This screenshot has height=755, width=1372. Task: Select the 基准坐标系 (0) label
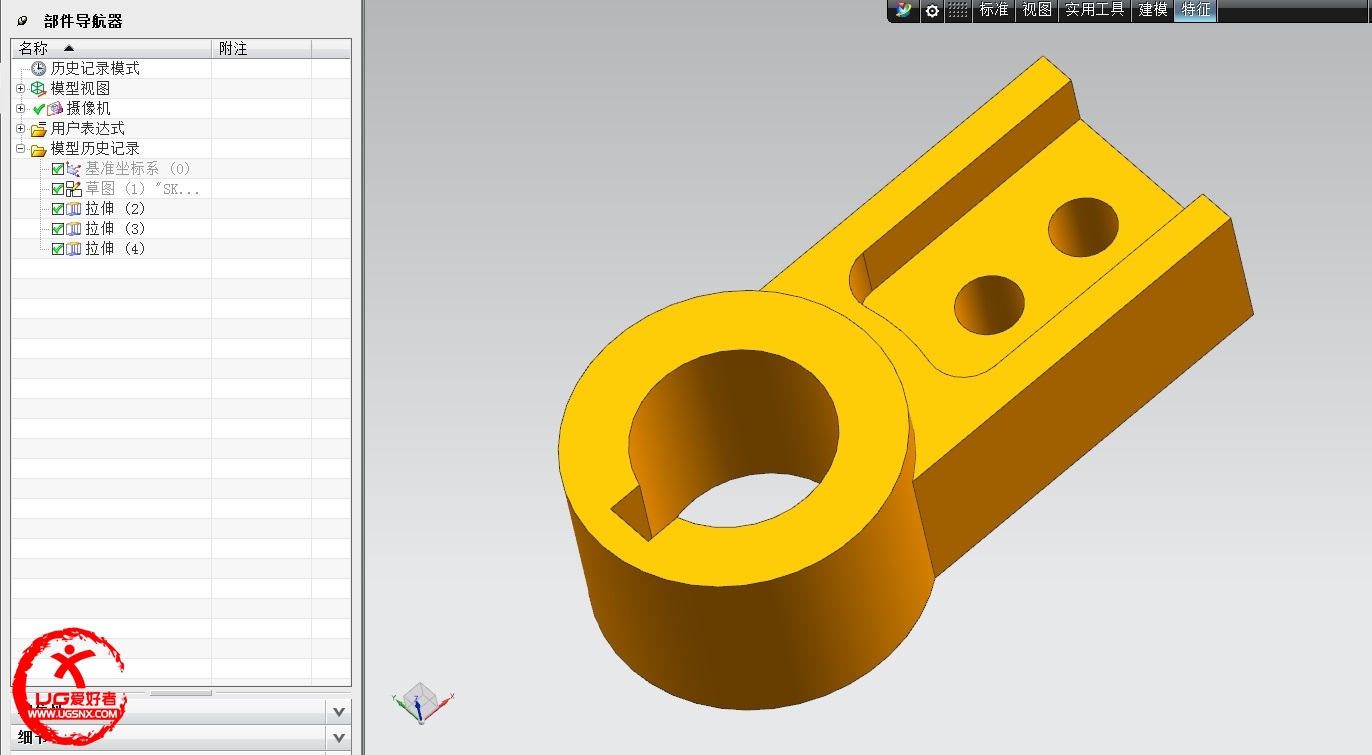pyautogui.click(x=137, y=168)
